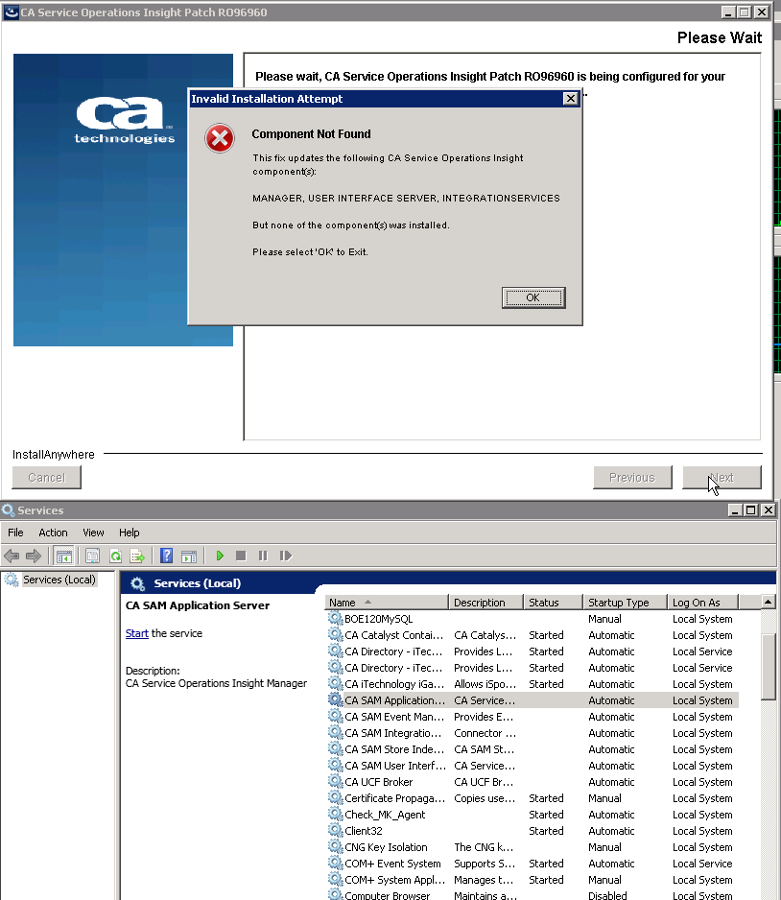This screenshot has height=900, width=781.
Task: Minimize the Services window
Action: click(x=735, y=510)
